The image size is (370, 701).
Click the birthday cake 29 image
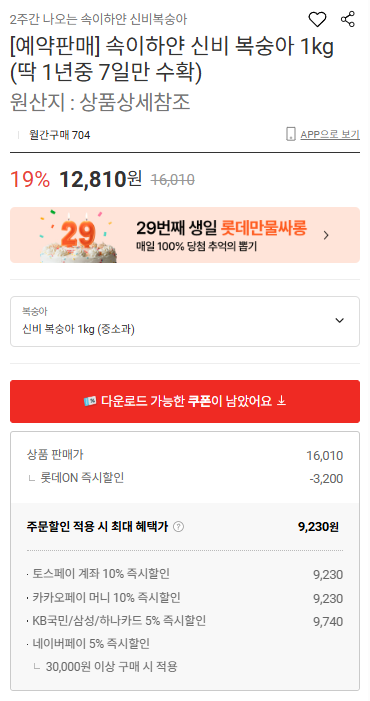pyautogui.click(x=80, y=236)
